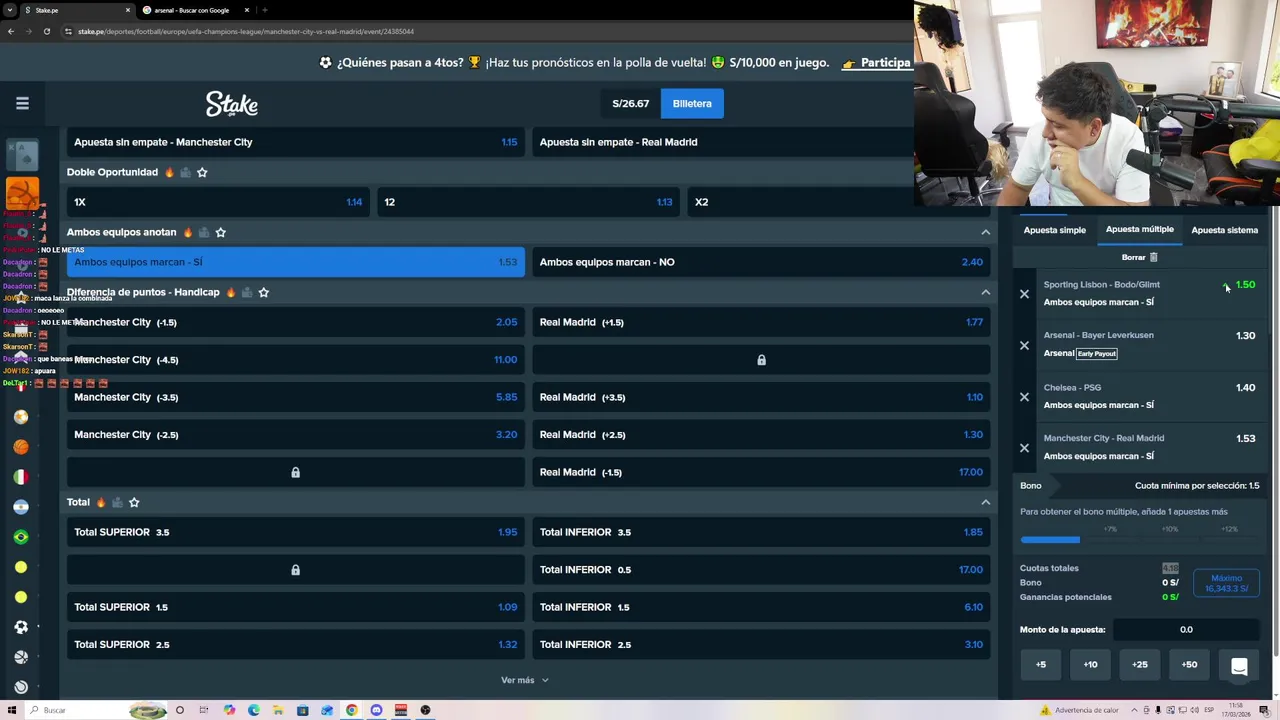Screen dimensions: 1280x720
Task: Add +25 to the stake
Action: (x=1139, y=664)
